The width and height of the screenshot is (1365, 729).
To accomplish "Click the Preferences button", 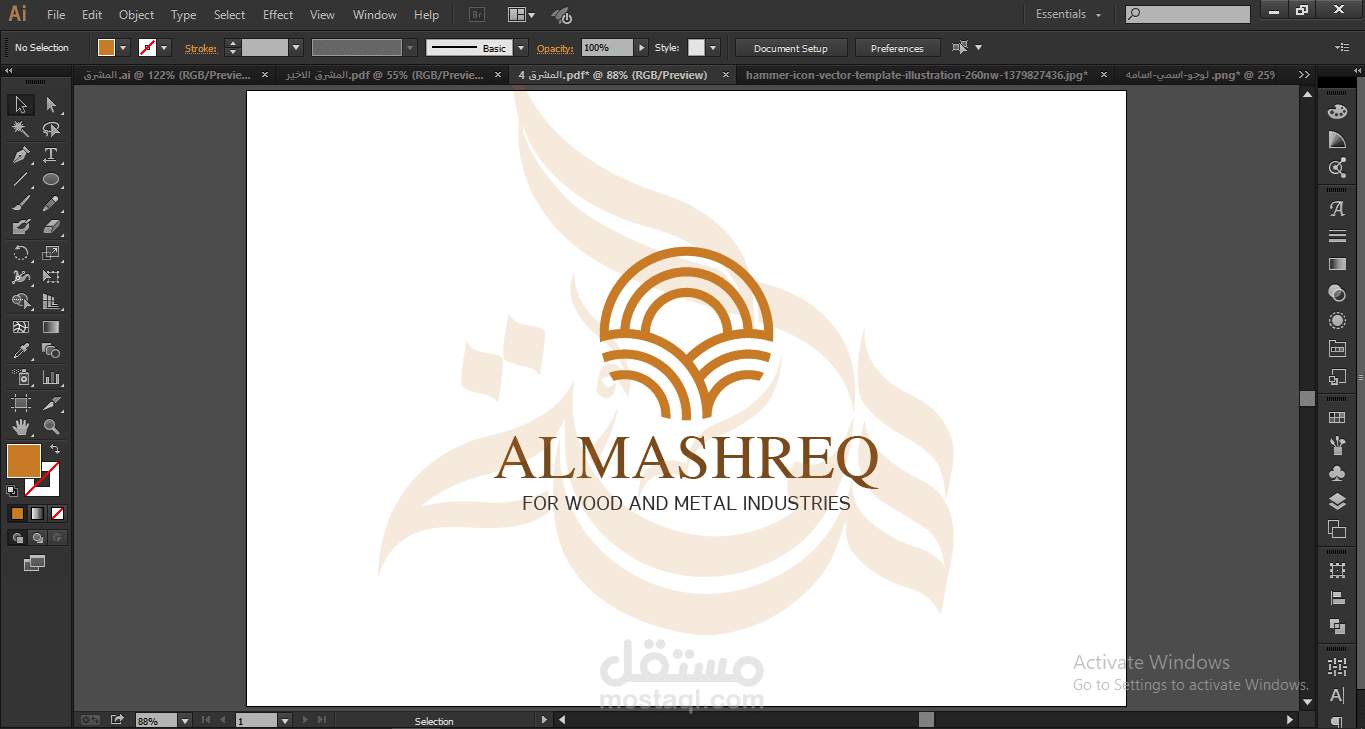I will [x=897, y=48].
